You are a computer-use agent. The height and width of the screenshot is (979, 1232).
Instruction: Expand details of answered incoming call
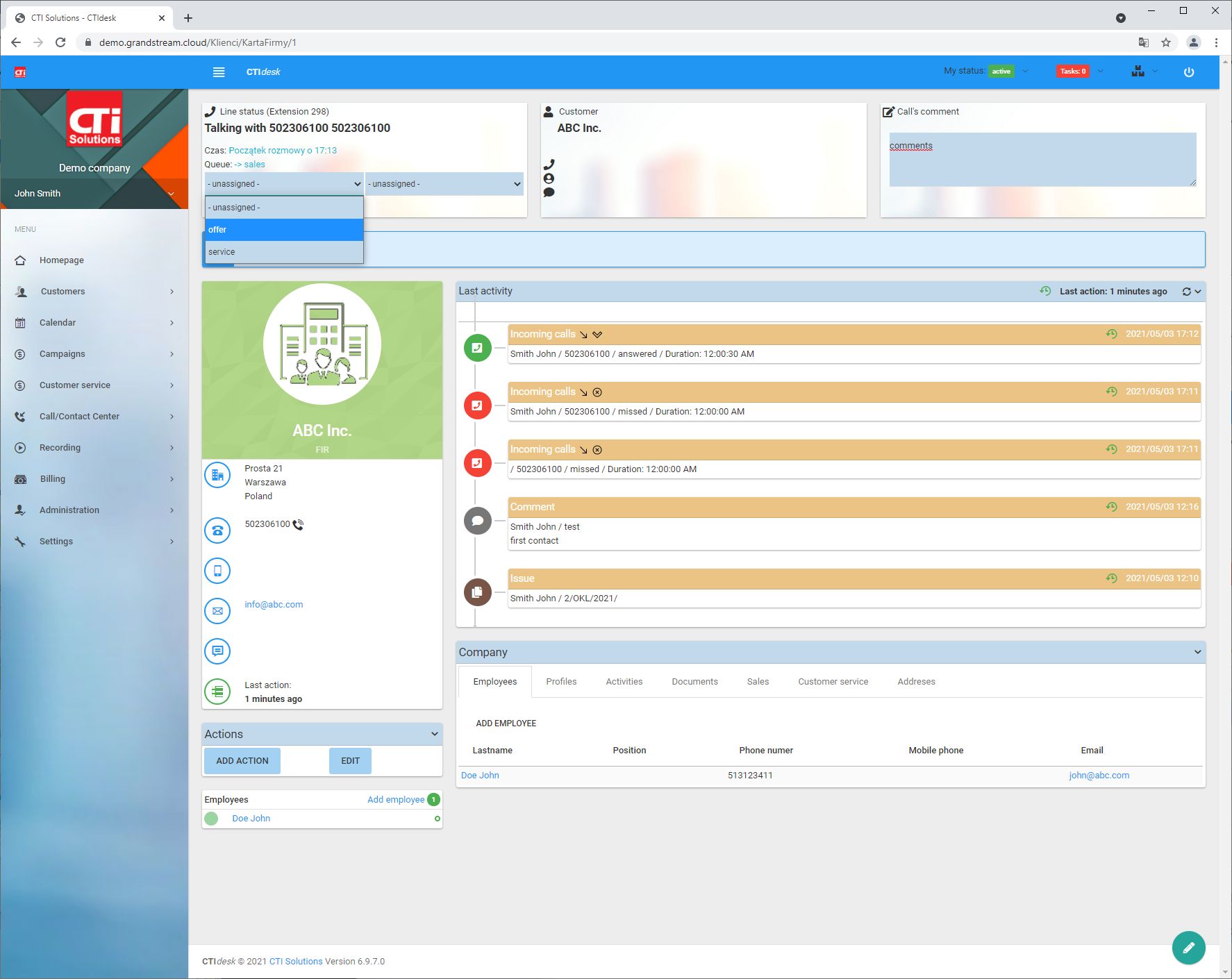(x=597, y=335)
